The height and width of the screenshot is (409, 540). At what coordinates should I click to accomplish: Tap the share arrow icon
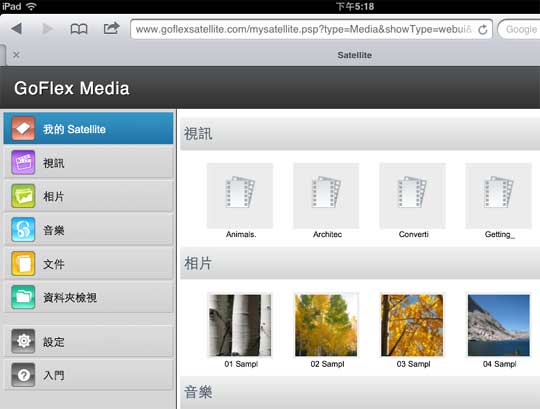(x=111, y=28)
